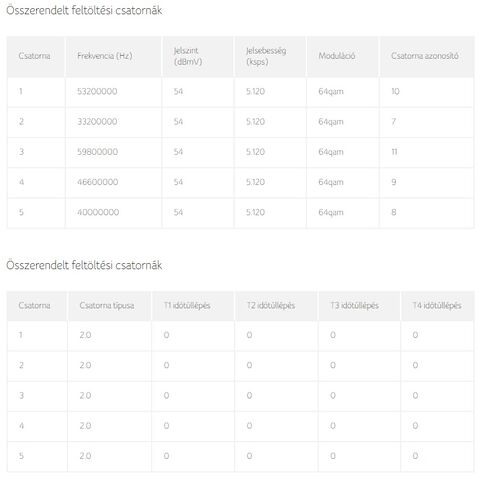Click the T3 időtúllépés column header
480x479 pixels.
(x=354, y=306)
